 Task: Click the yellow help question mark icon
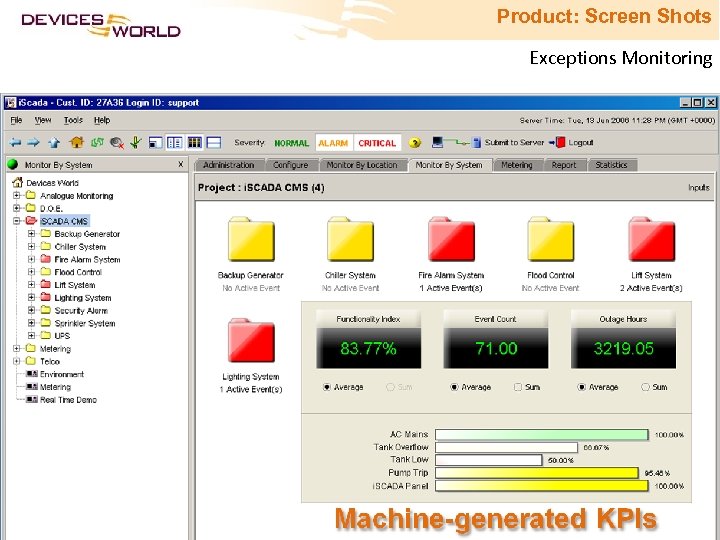[415, 143]
